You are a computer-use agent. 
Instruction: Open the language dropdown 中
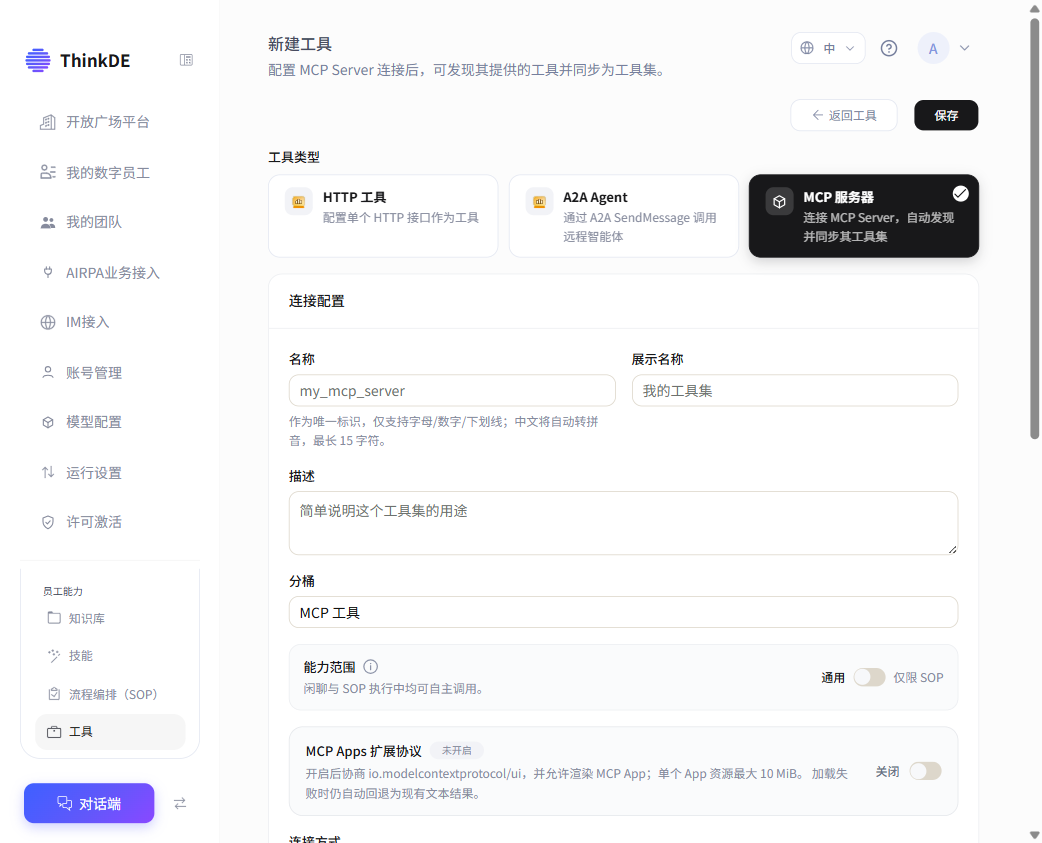[x=828, y=48]
